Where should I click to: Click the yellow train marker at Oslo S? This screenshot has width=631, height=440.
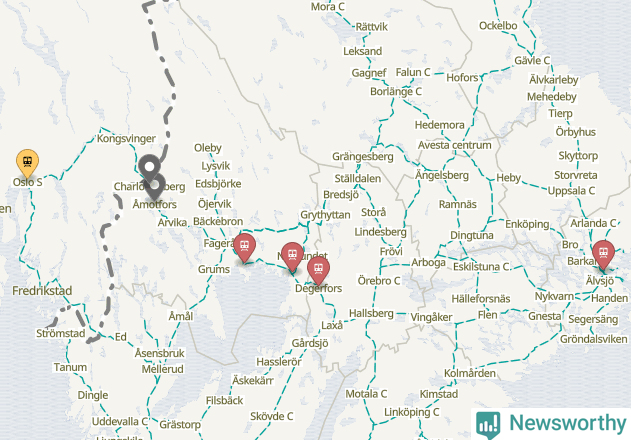click(x=27, y=163)
